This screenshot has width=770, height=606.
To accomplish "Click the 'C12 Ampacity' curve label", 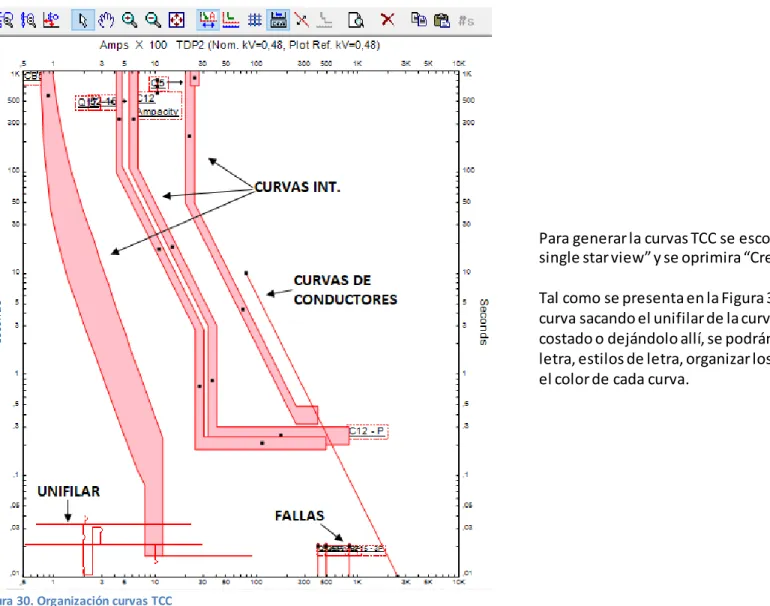I will click(x=158, y=105).
